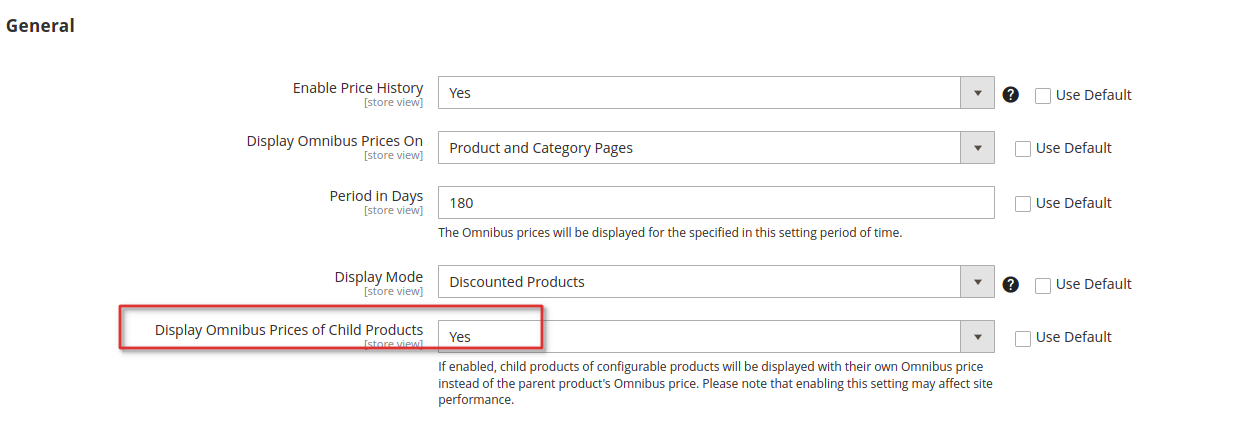
Task: Click the Display Mode label text
Action: point(379,277)
